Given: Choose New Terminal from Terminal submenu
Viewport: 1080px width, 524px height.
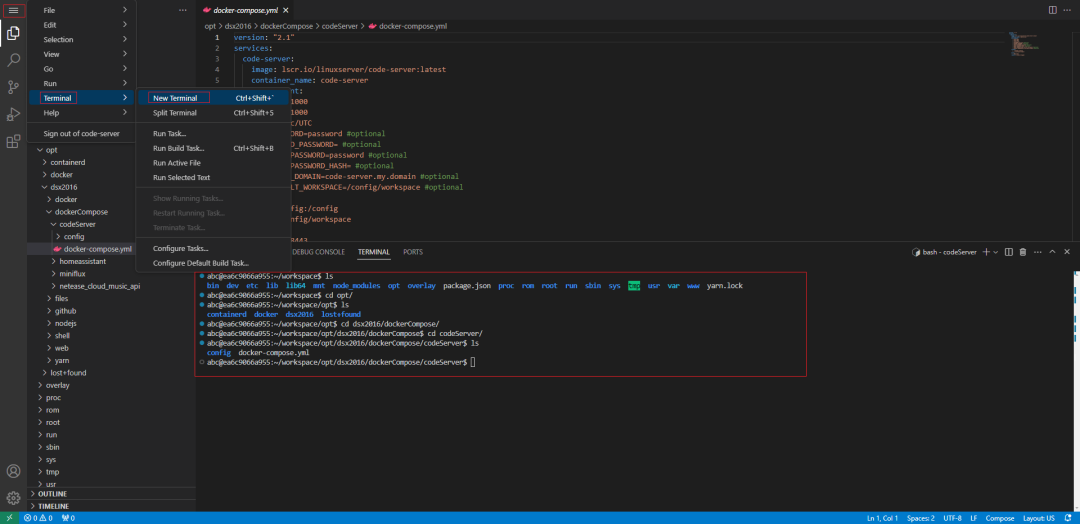Looking at the screenshot, I should pyautogui.click(x=213, y=98).
